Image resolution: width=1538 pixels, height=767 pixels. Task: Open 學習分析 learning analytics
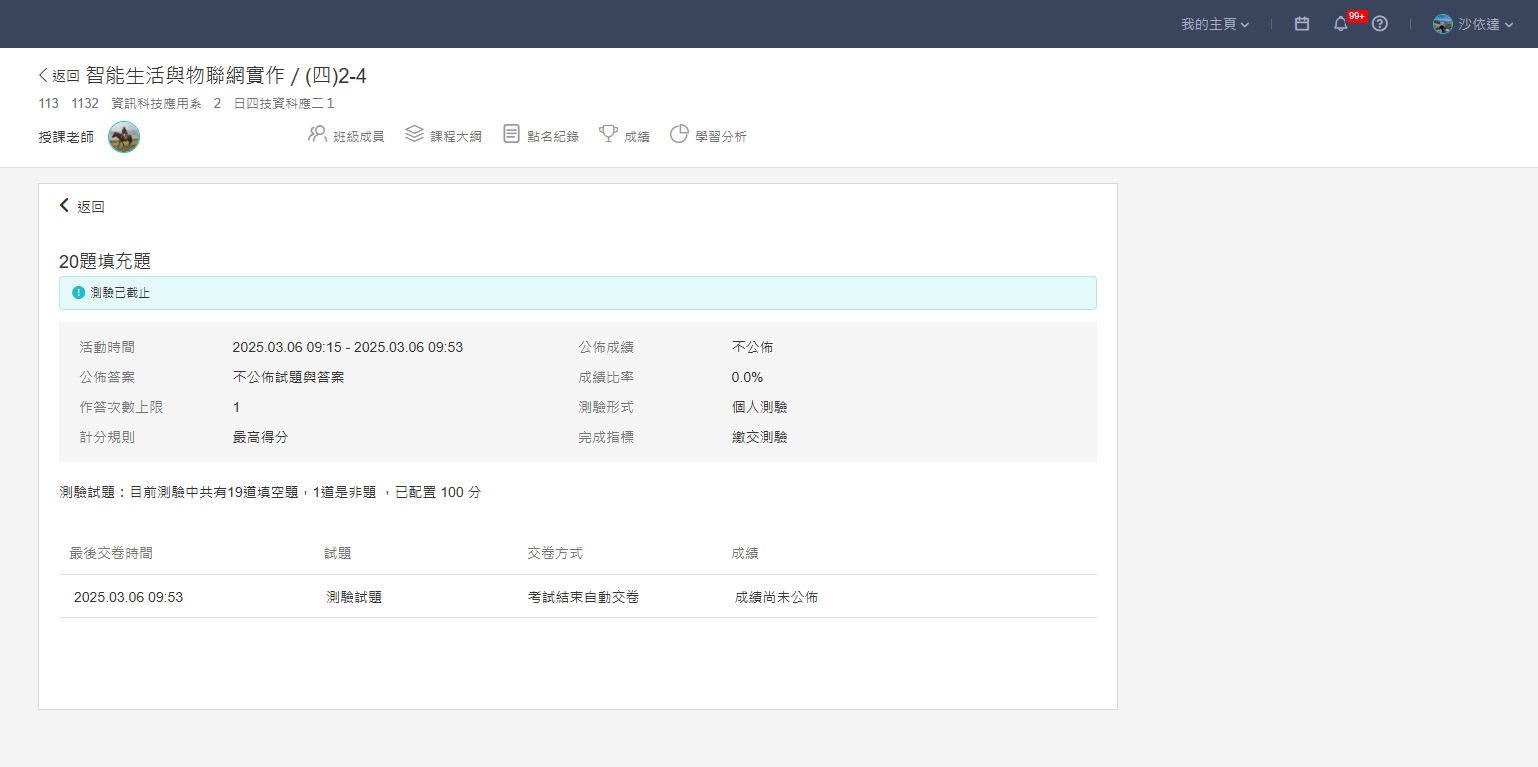708,136
